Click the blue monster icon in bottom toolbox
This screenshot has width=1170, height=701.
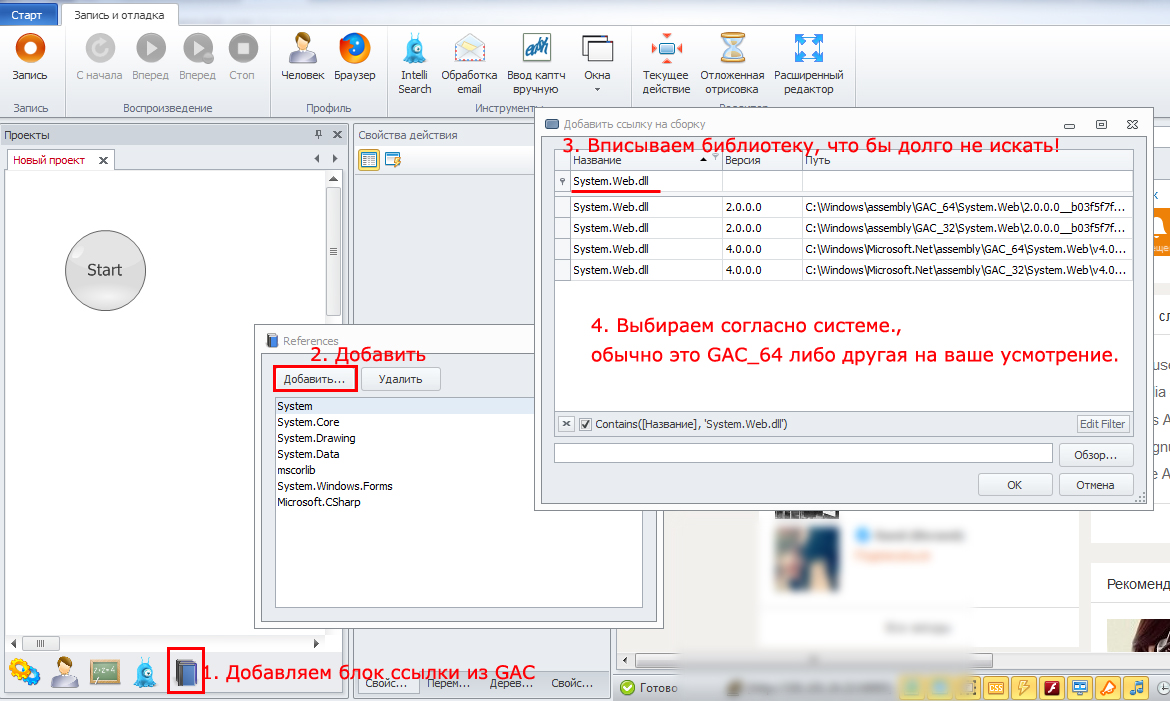pos(145,672)
